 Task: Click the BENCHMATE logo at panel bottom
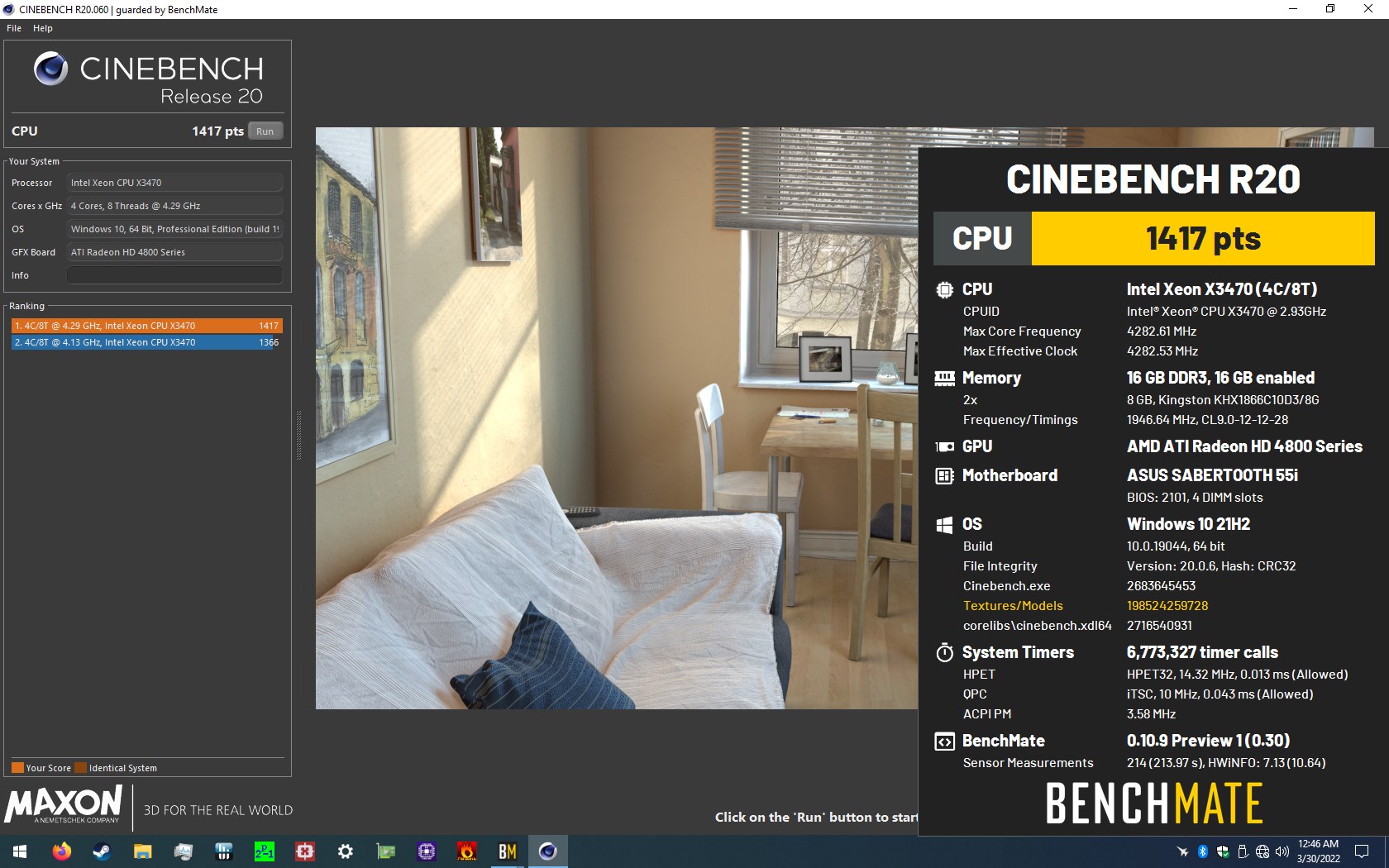(1154, 804)
